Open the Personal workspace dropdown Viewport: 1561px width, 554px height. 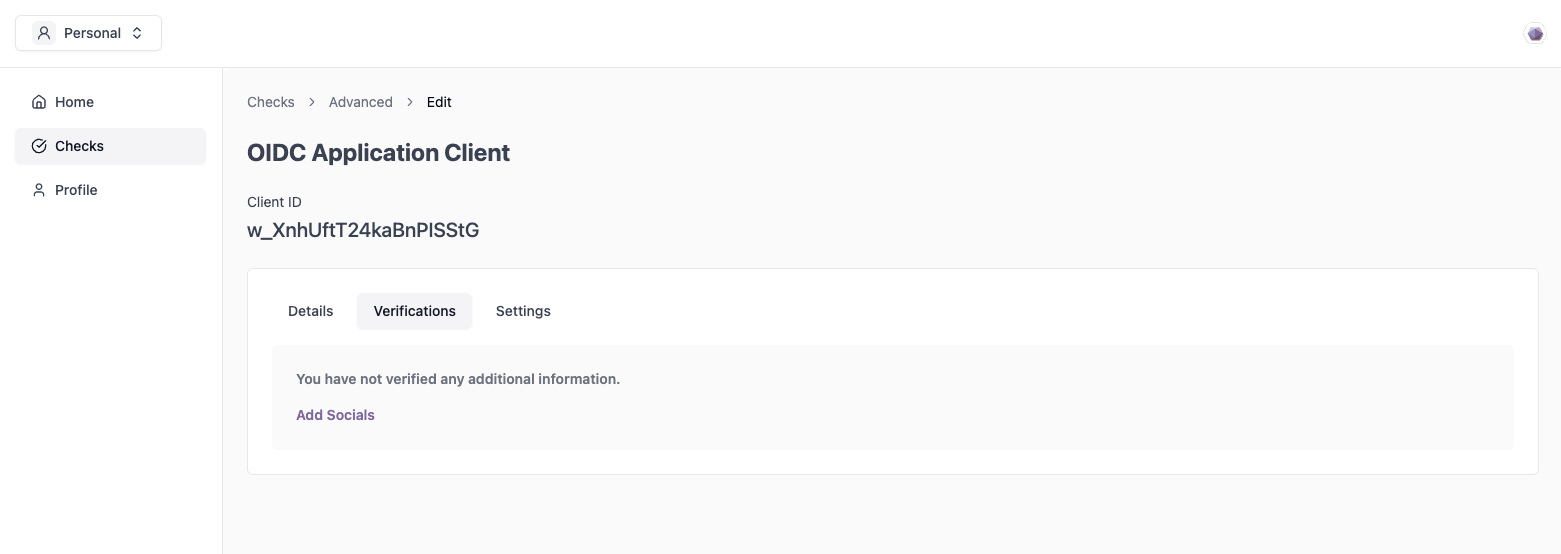pos(88,33)
